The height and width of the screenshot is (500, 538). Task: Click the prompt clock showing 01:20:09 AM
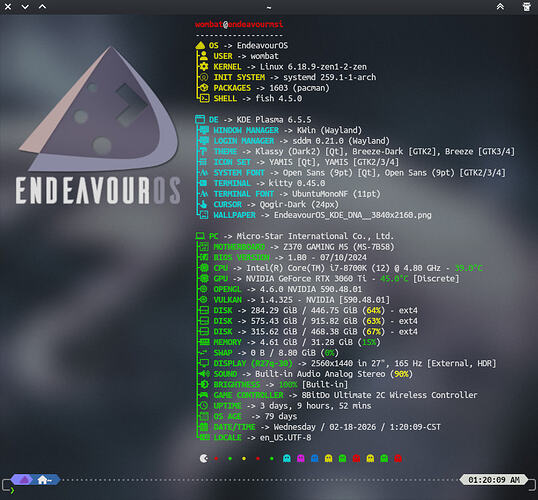pos(494,480)
